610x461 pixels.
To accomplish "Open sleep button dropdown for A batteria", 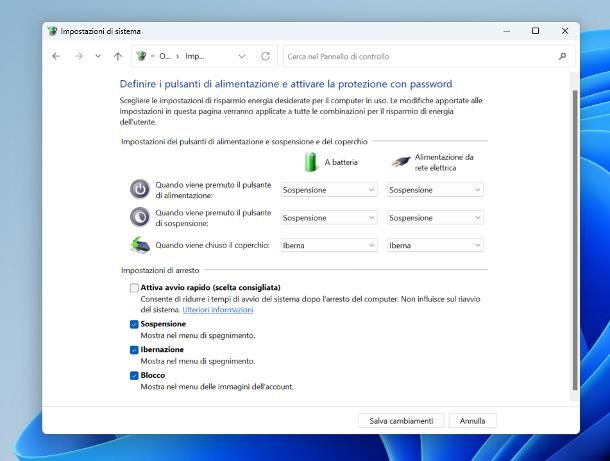I will tap(329, 218).
